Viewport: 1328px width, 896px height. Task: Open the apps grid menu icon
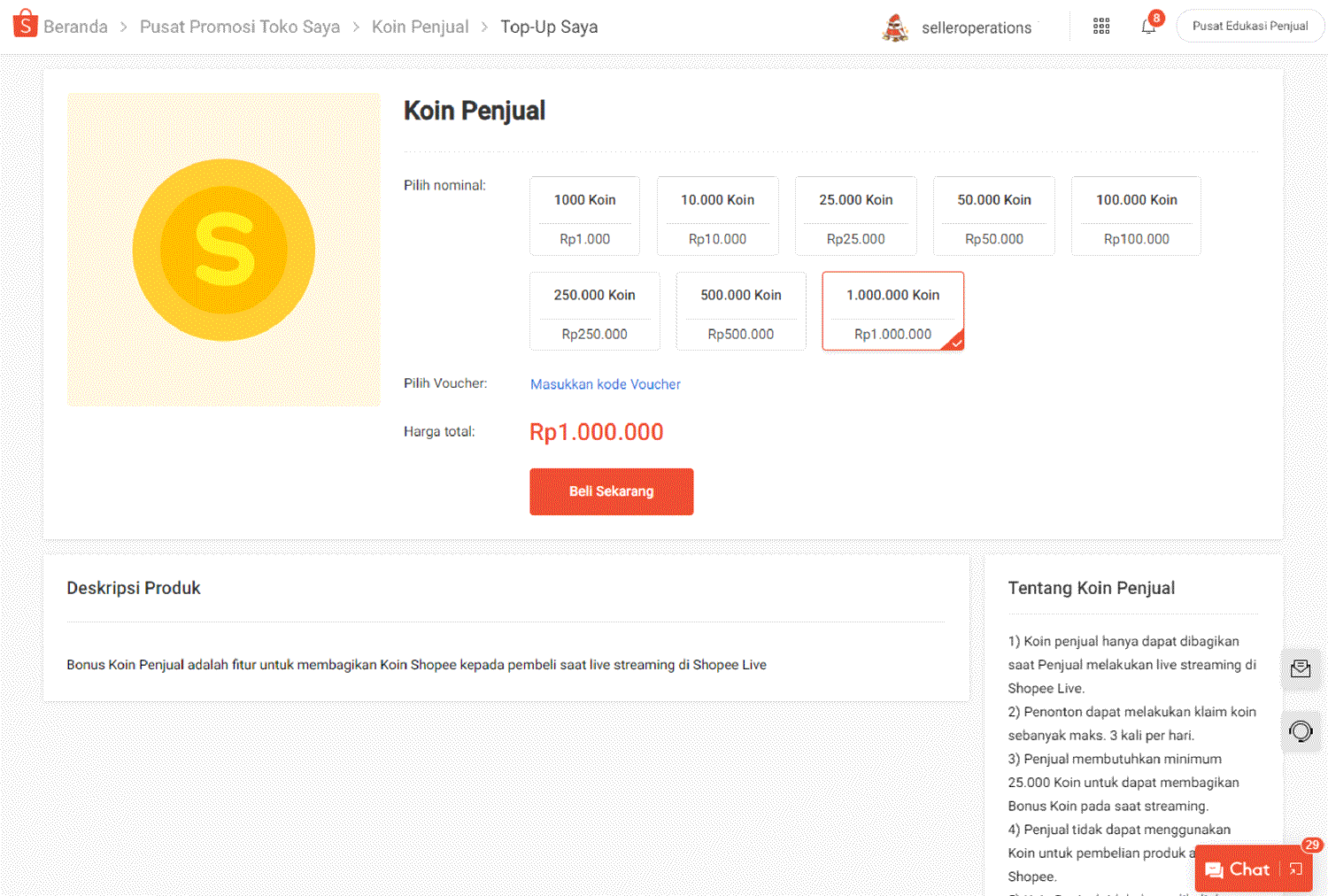point(1101,27)
